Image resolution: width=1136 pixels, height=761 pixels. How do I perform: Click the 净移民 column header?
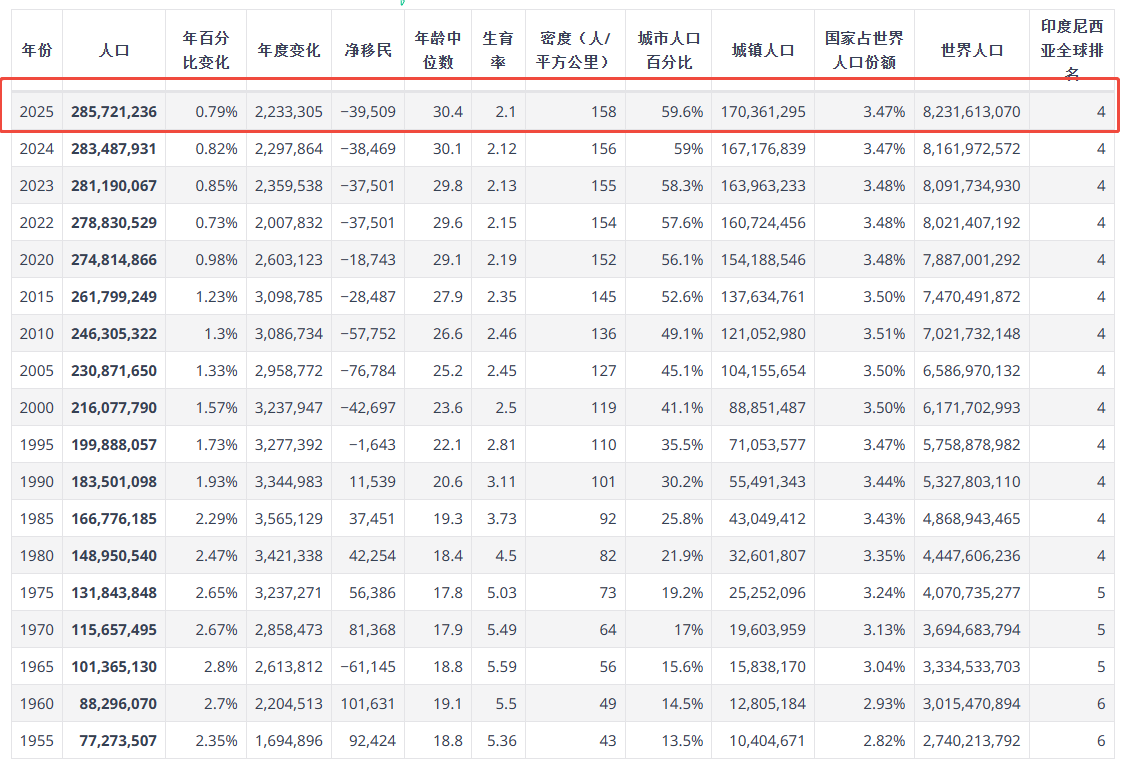368,50
